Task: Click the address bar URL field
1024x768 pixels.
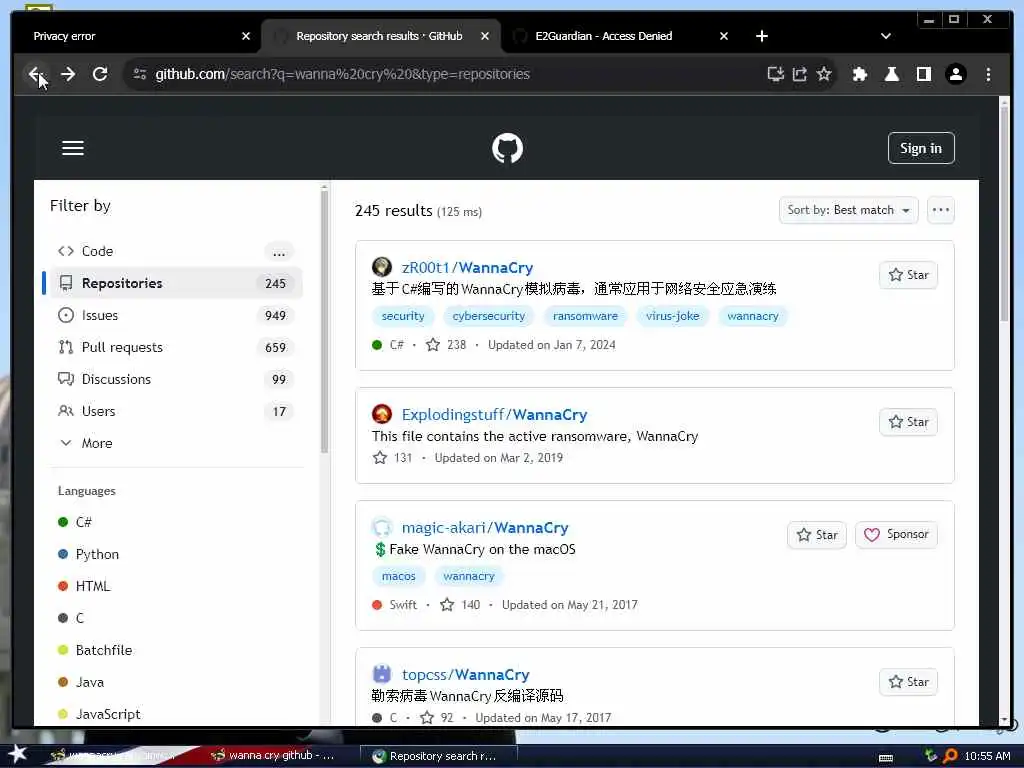Action: tap(457, 74)
